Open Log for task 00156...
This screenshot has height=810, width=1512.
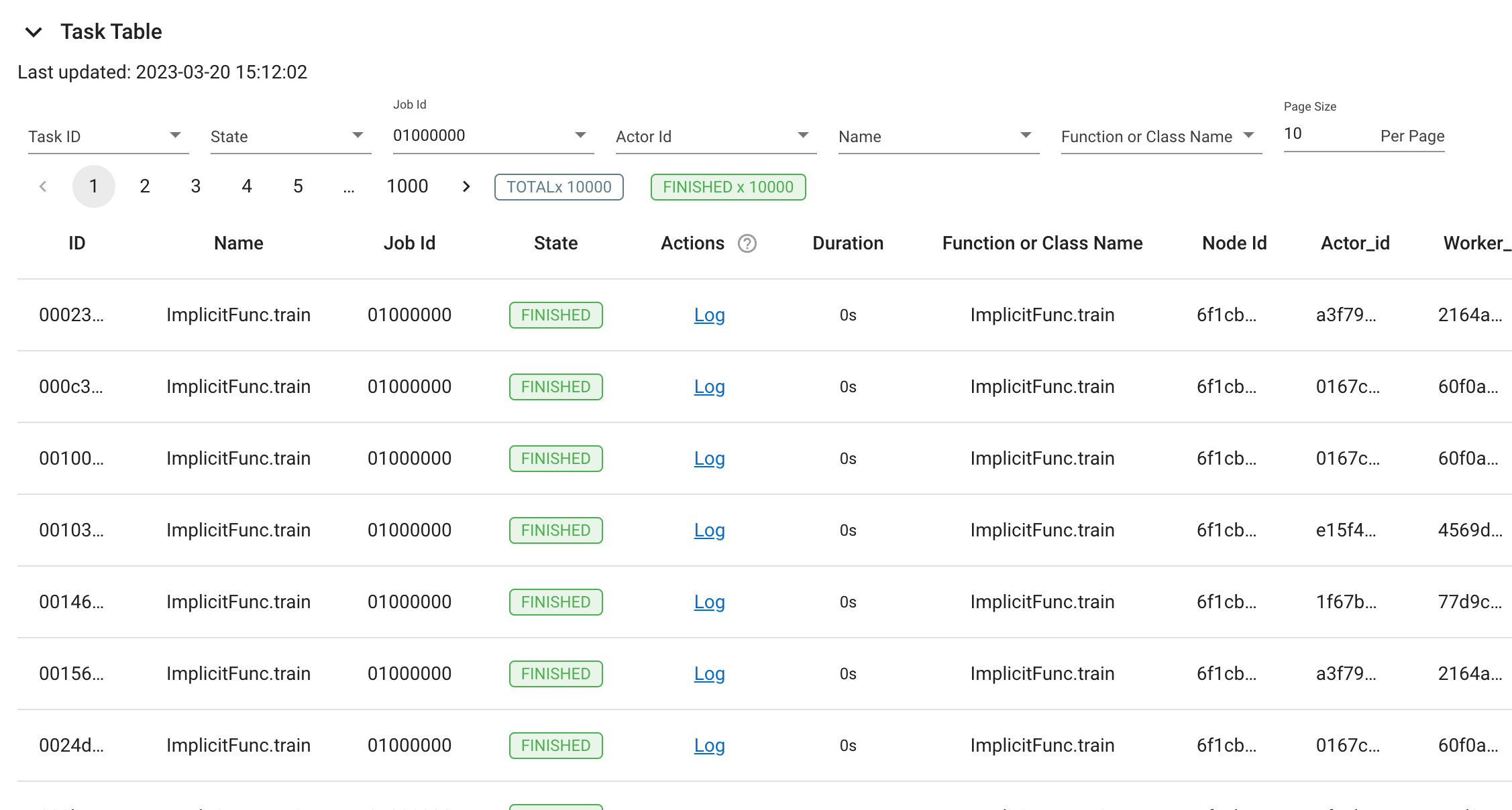pos(709,674)
